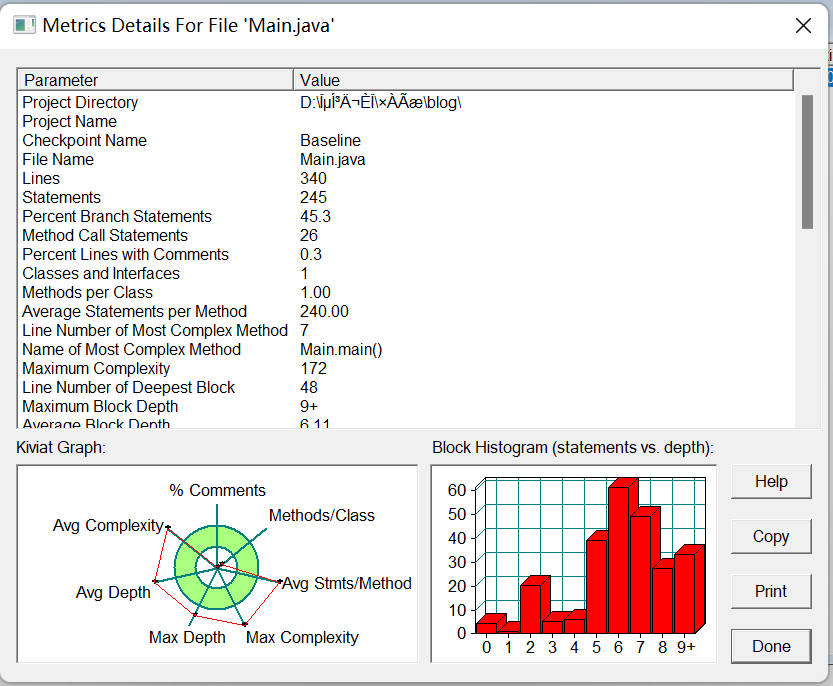Select Line Number of Most Complex Method row
Screen dimensions: 833x686
pos(407,331)
